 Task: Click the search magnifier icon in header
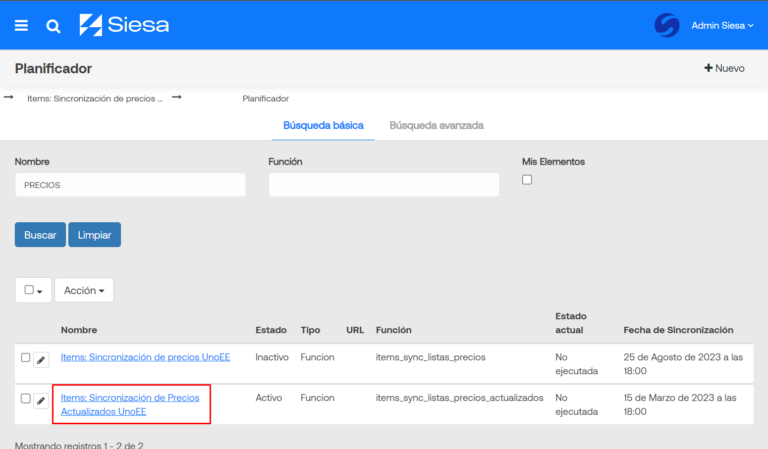click(x=53, y=25)
